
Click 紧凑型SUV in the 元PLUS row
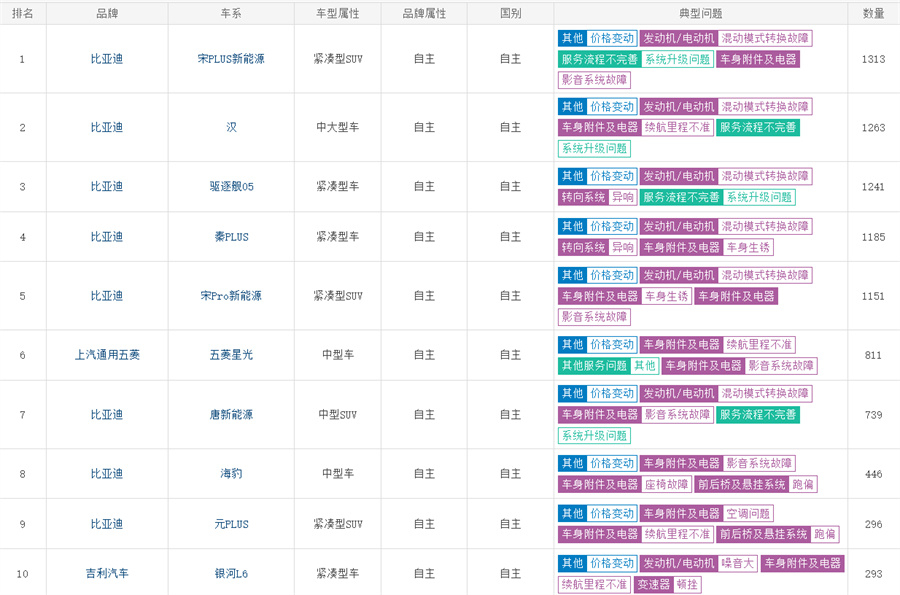coord(338,524)
